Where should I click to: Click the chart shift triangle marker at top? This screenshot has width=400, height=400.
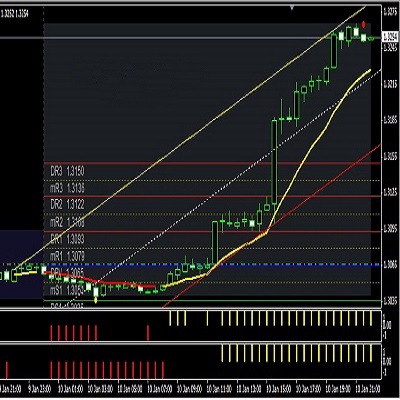(x=292, y=8)
